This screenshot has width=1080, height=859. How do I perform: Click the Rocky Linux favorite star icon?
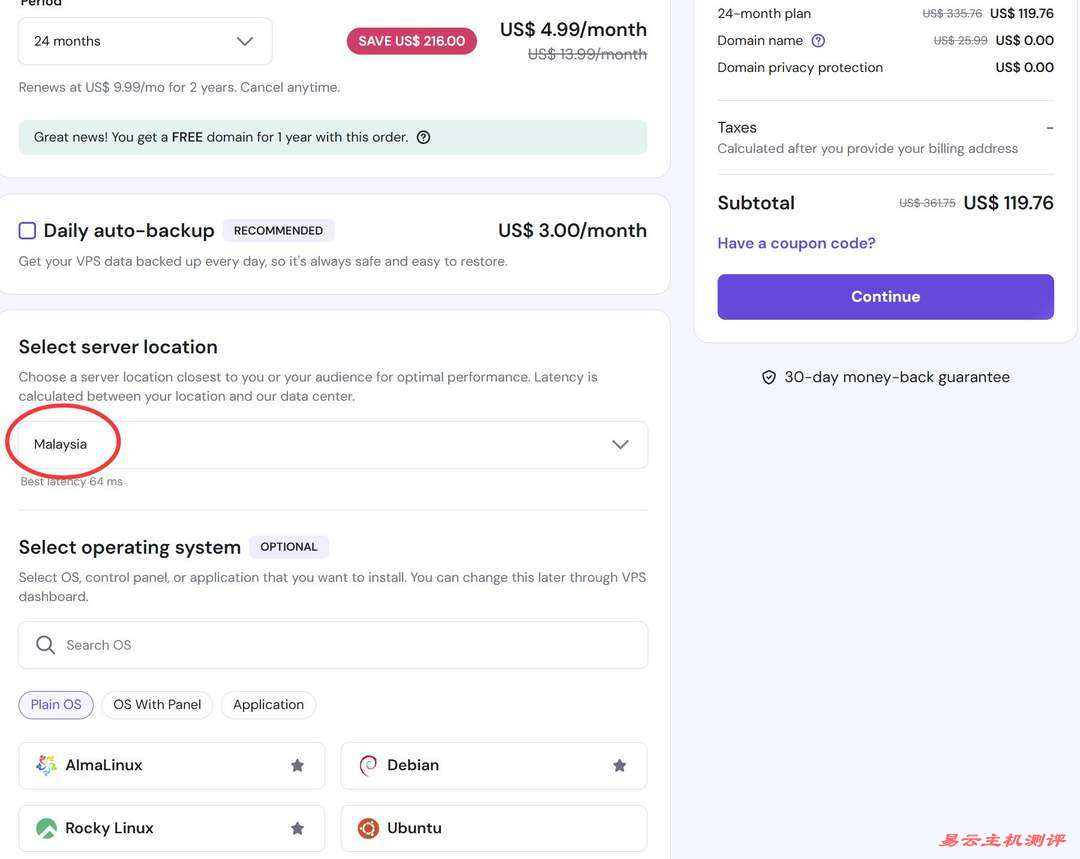pos(297,829)
